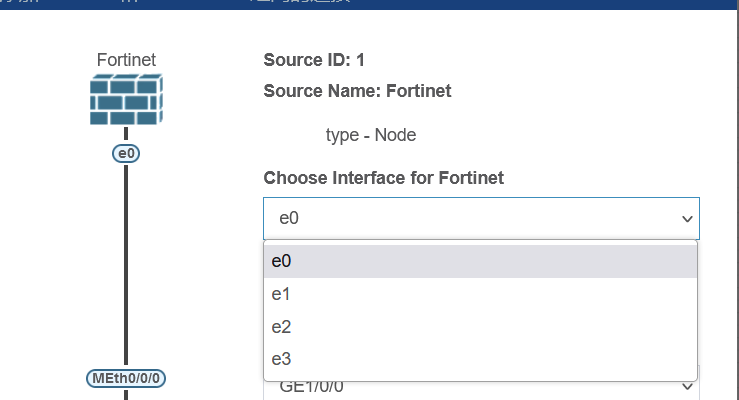
Task: Click the Fortinet firewall icon
Action: coord(126,99)
